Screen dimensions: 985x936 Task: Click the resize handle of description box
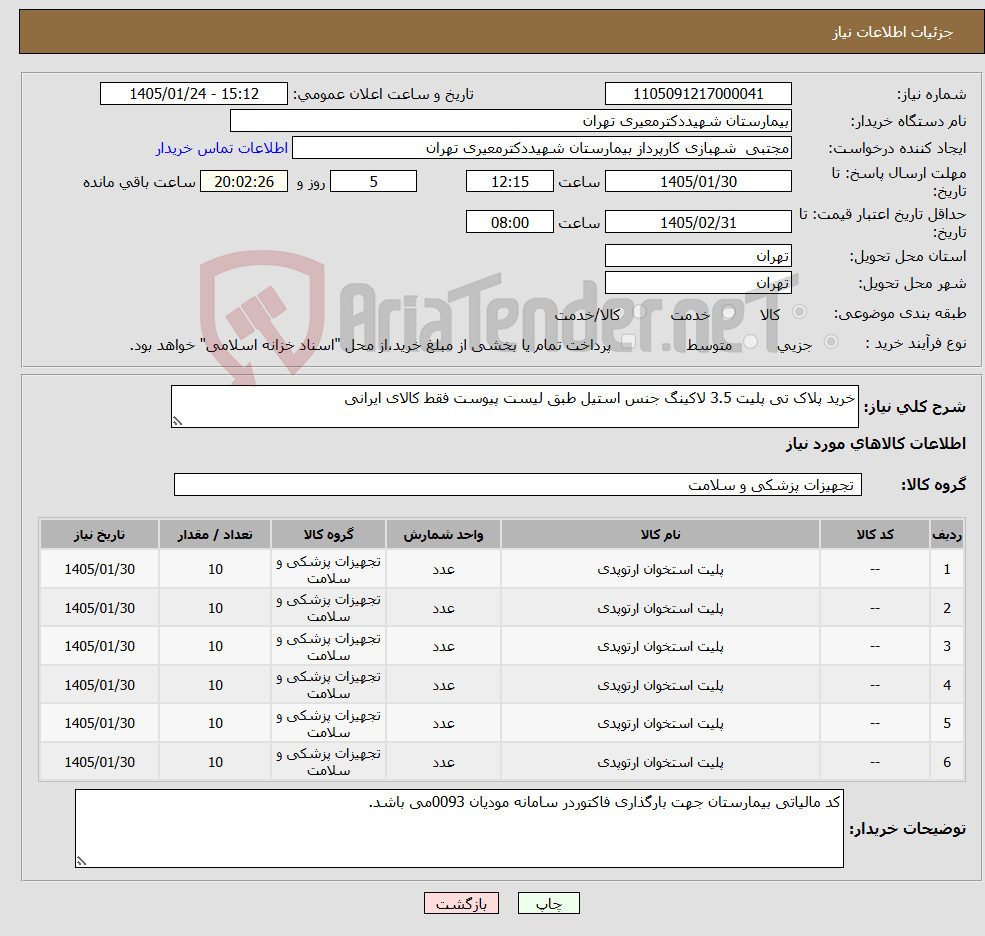(177, 422)
